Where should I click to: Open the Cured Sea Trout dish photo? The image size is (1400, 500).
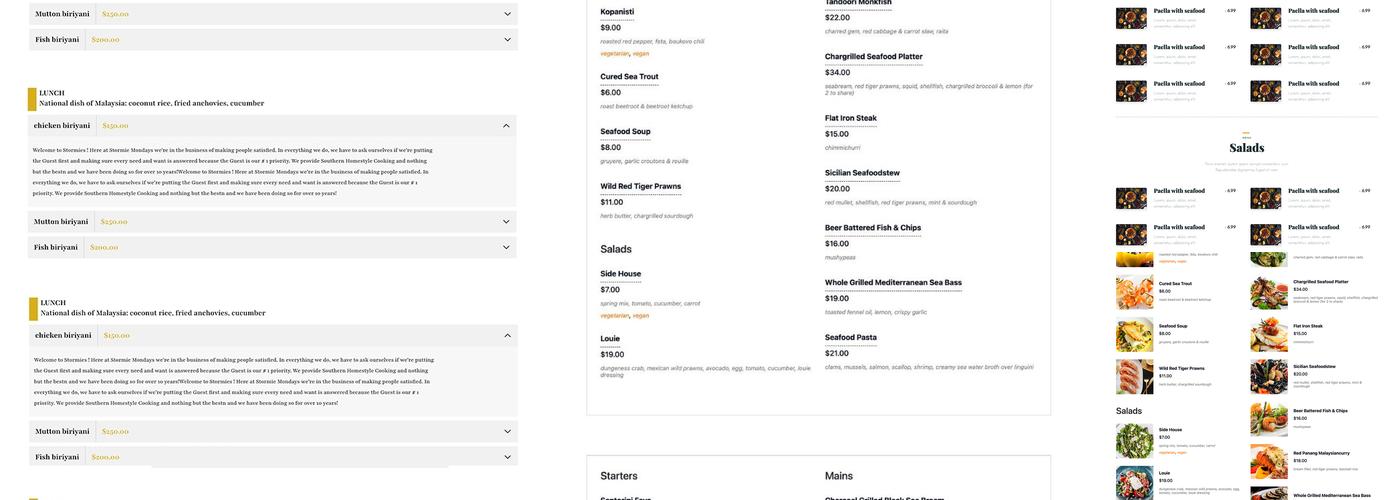point(1134,292)
